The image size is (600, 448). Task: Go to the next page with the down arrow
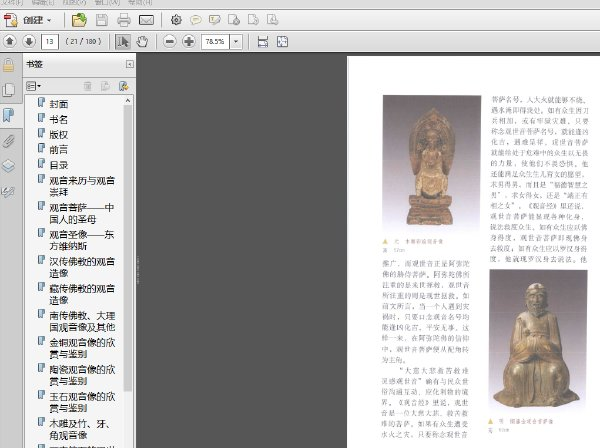tap(29, 41)
